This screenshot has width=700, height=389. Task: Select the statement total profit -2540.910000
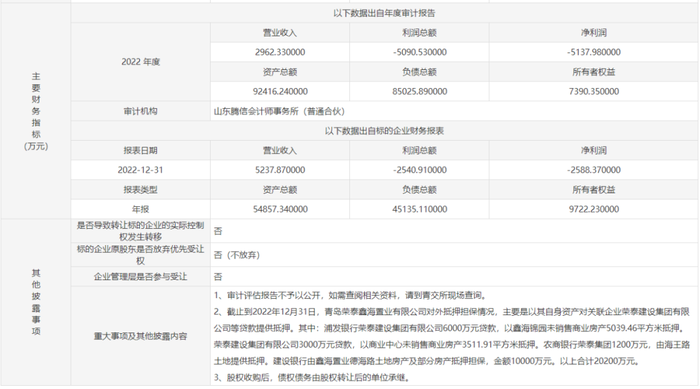[x=420, y=170]
